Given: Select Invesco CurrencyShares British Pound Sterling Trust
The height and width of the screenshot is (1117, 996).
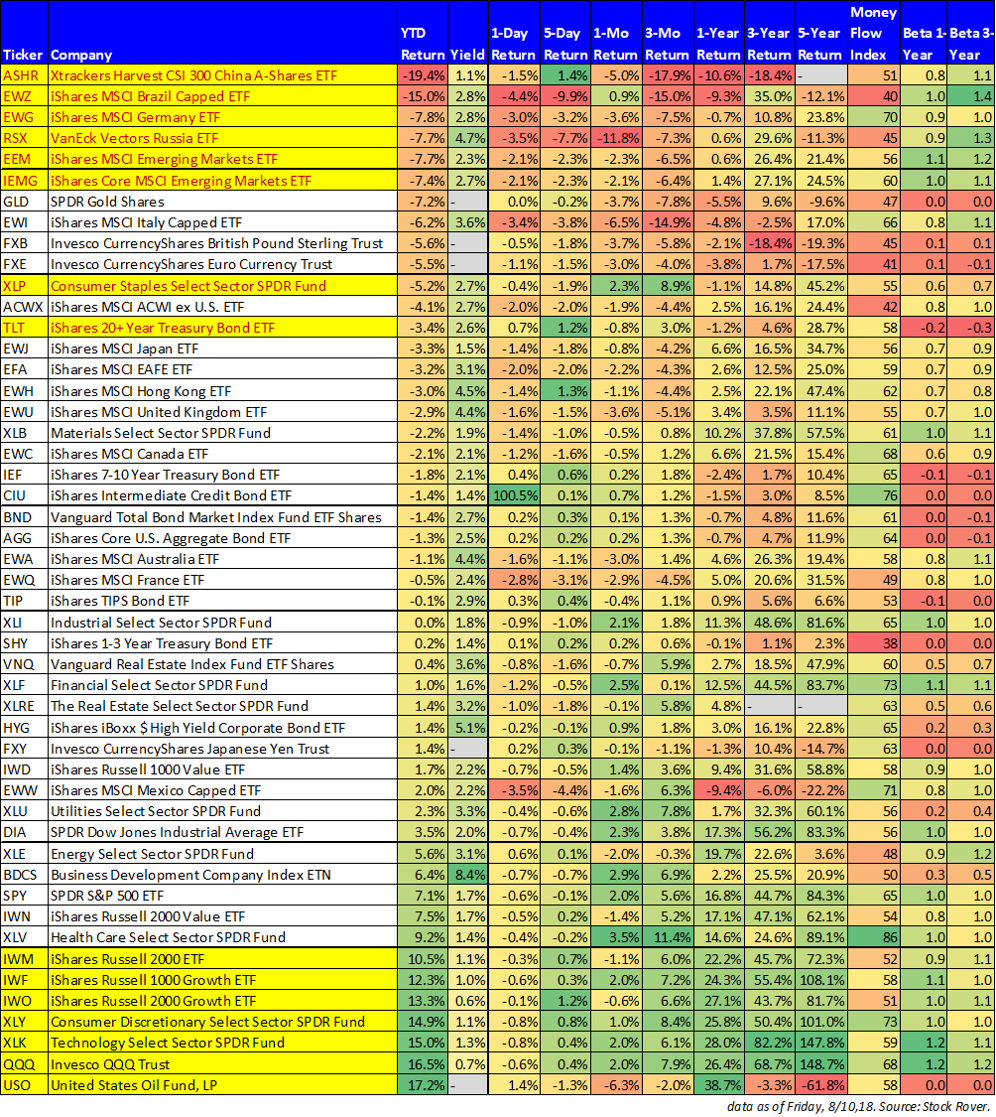Looking at the screenshot, I should click(217, 244).
